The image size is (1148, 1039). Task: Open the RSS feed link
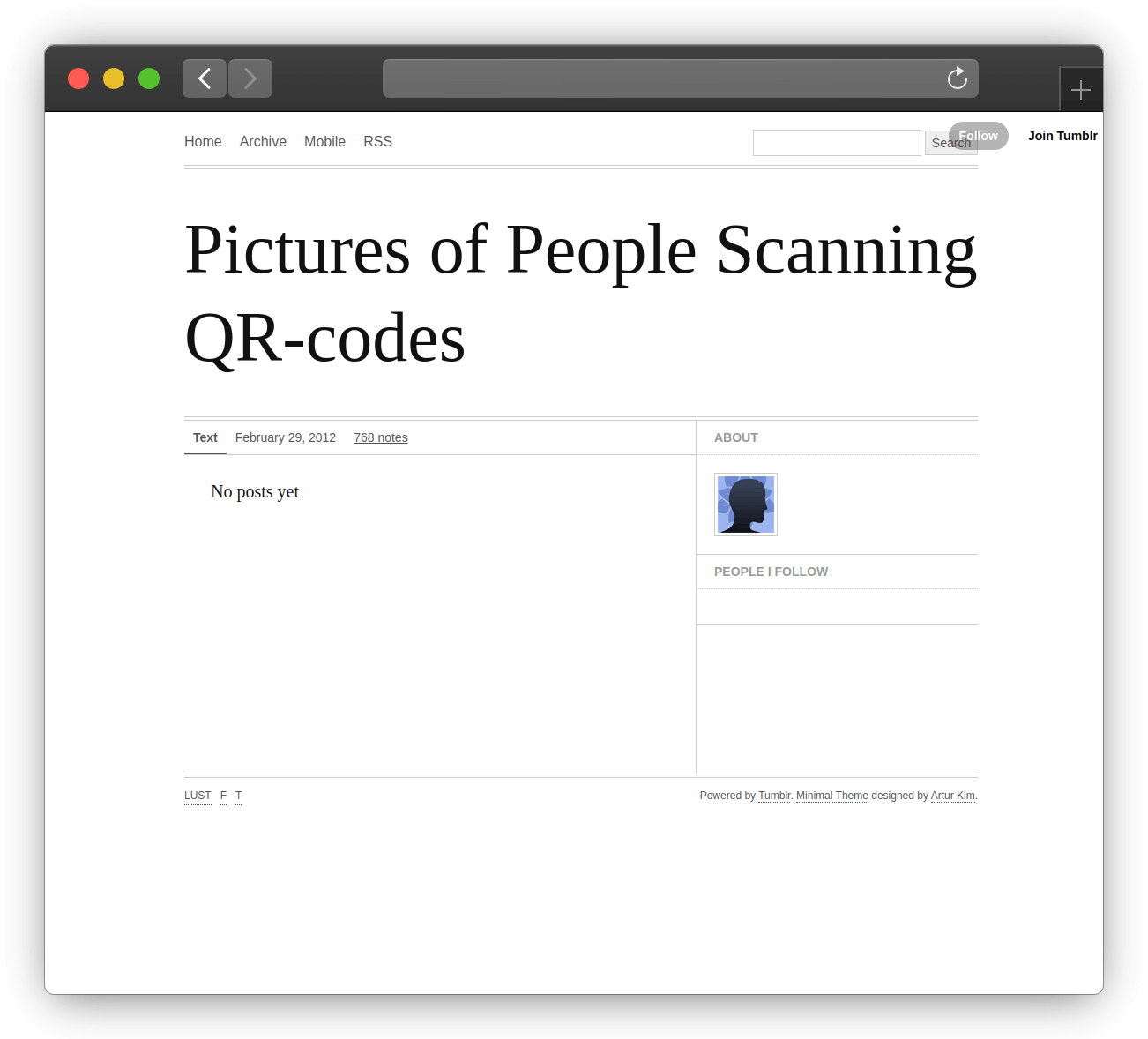[377, 141]
